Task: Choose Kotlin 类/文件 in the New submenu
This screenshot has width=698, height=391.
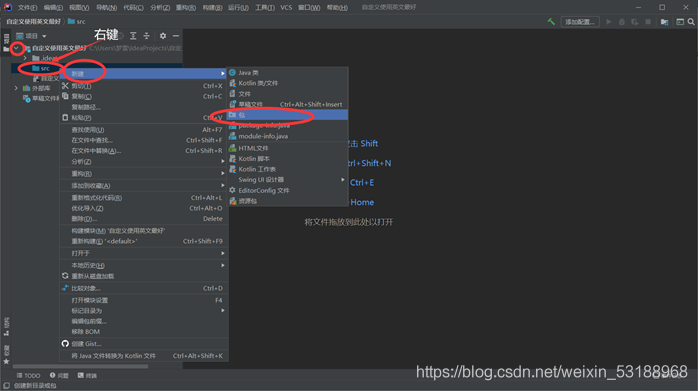Action: pos(288,83)
